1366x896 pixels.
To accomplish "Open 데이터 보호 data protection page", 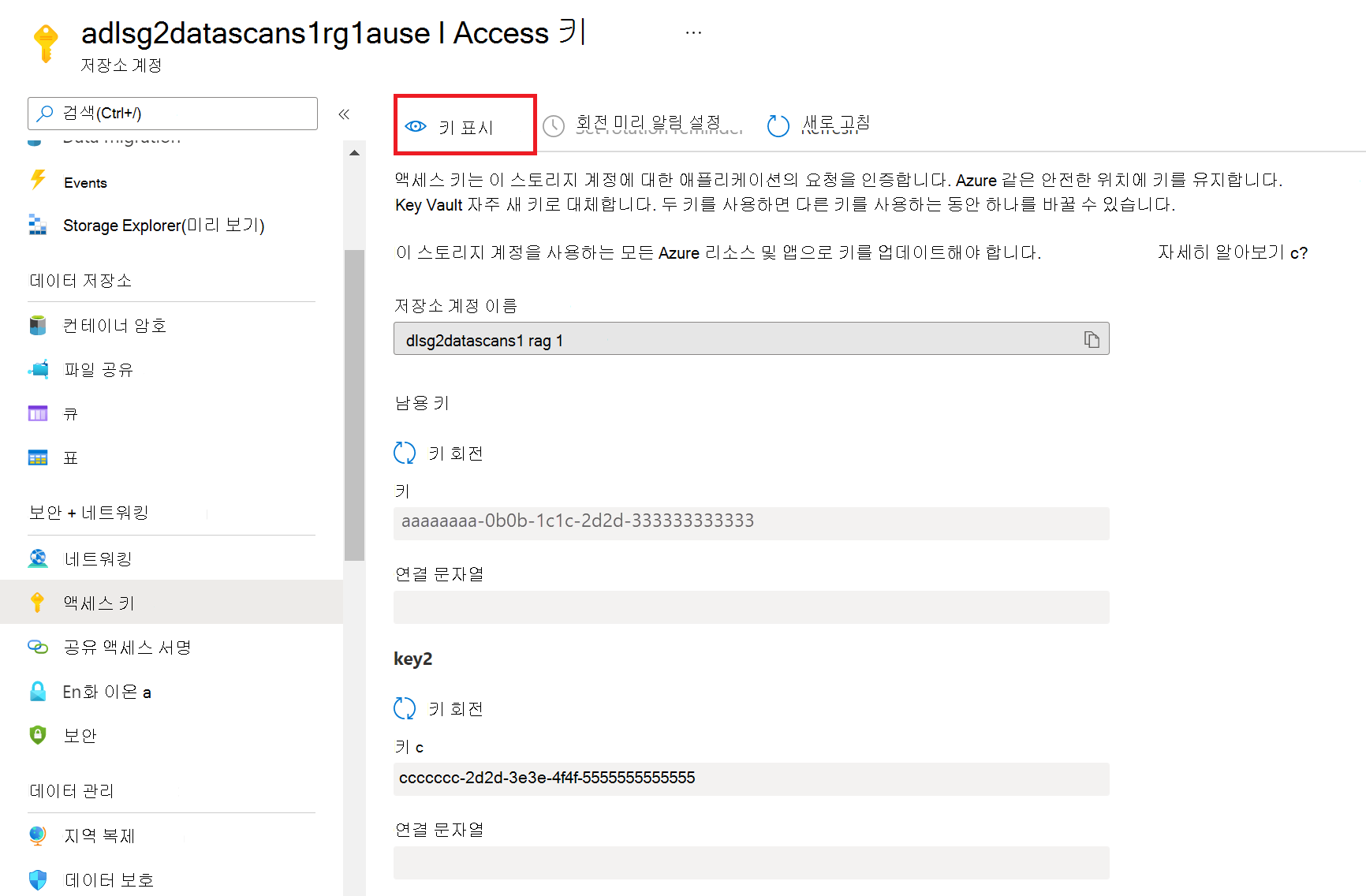I will click(110, 879).
